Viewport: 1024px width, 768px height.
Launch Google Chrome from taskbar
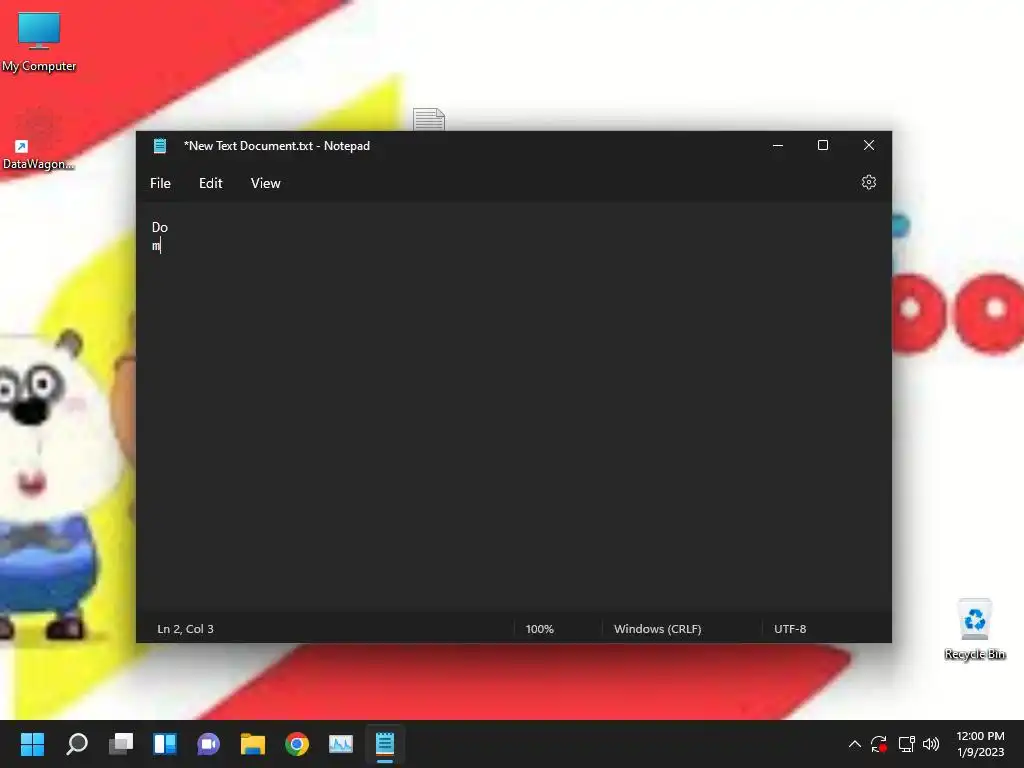[296, 744]
